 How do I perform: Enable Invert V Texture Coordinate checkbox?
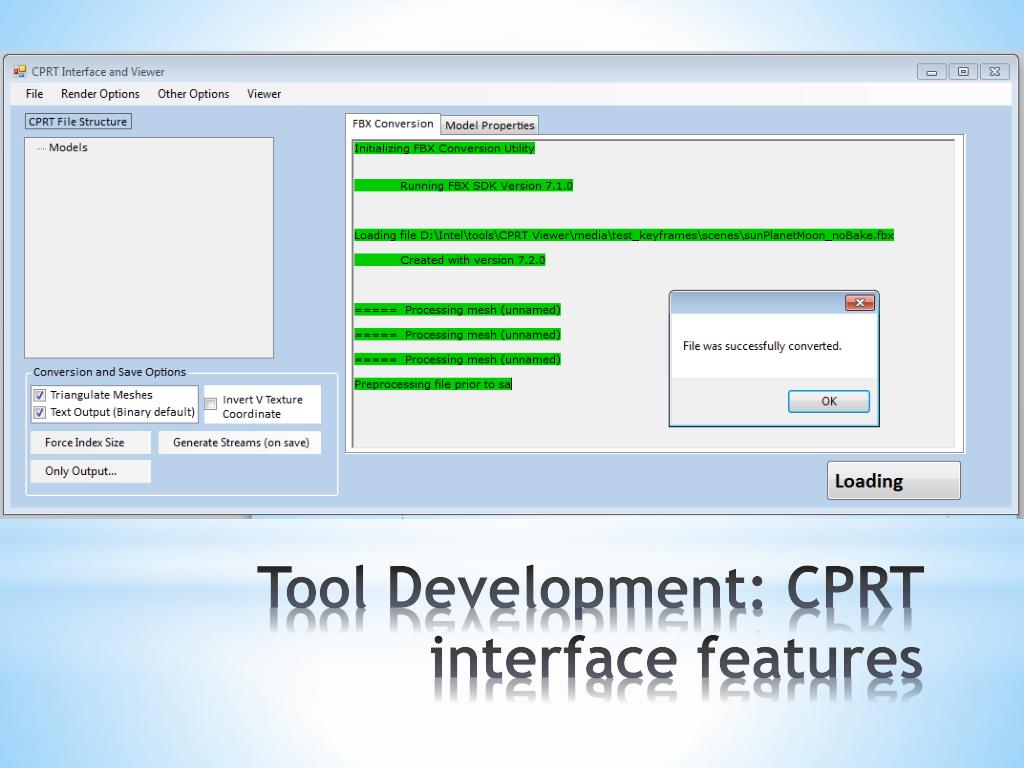211,404
